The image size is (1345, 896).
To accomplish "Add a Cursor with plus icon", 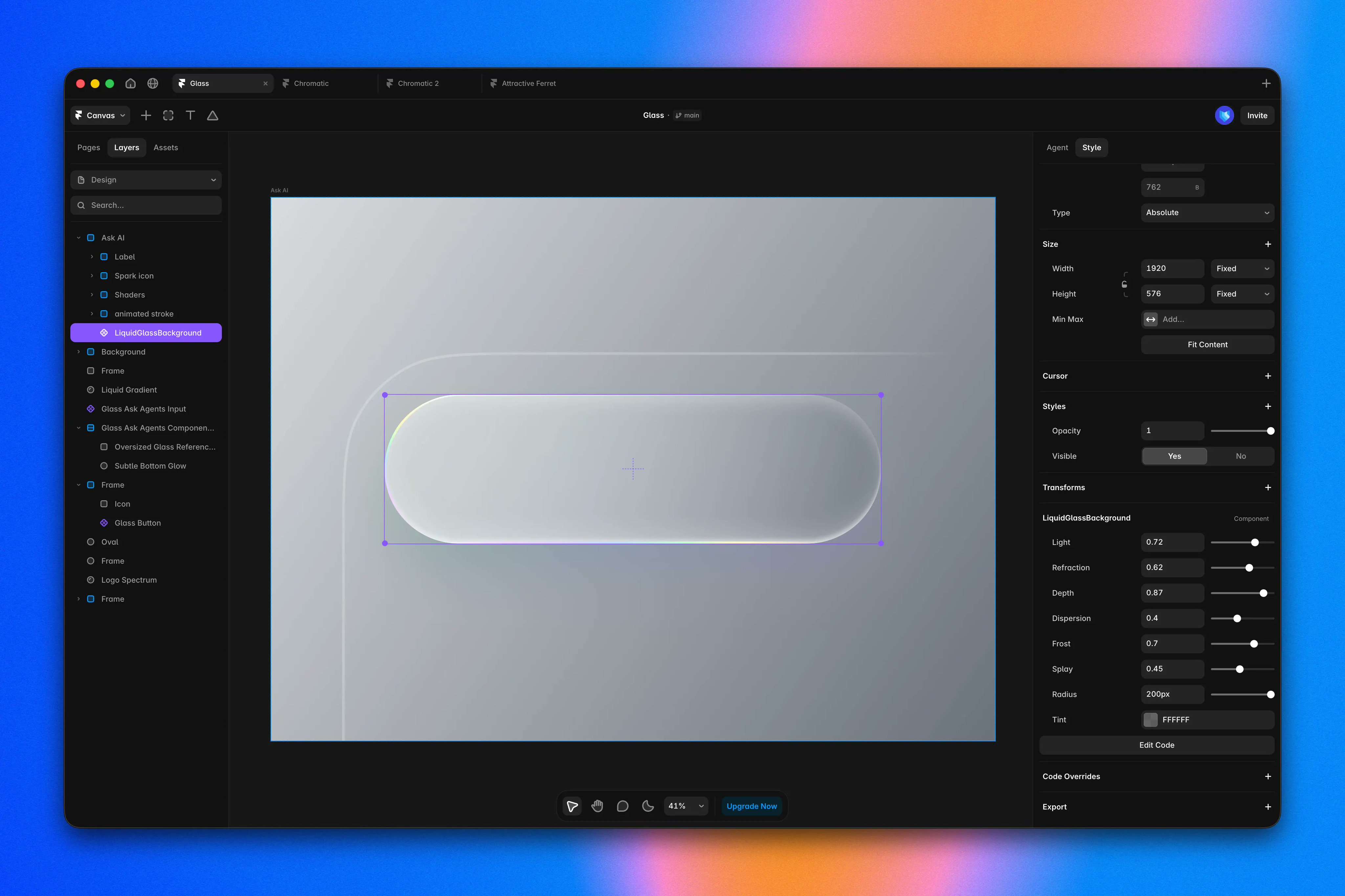I will (1268, 376).
